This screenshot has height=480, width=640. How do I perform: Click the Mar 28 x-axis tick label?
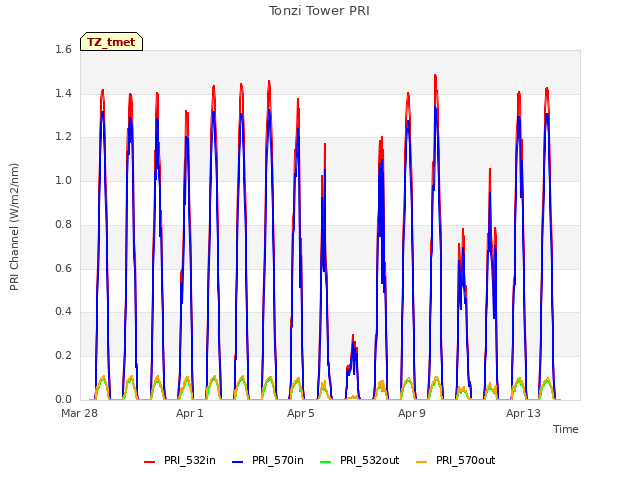coord(79,413)
